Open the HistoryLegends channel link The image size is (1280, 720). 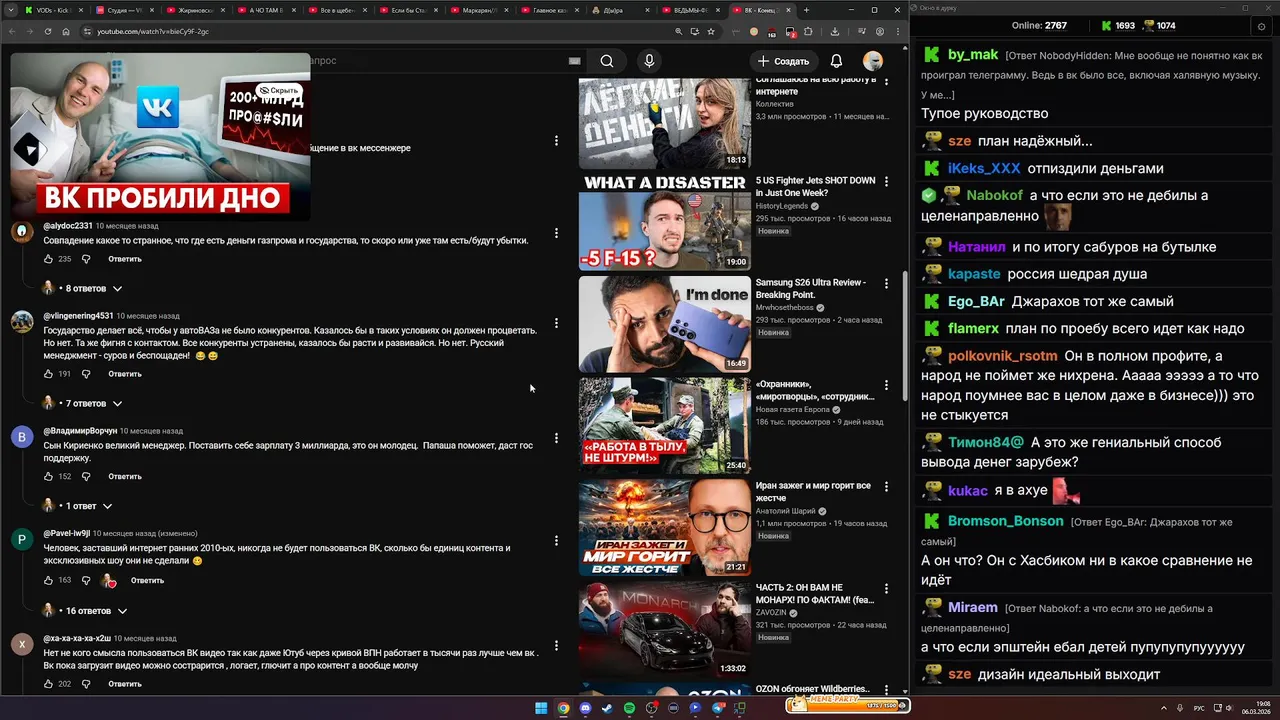tap(782, 206)
